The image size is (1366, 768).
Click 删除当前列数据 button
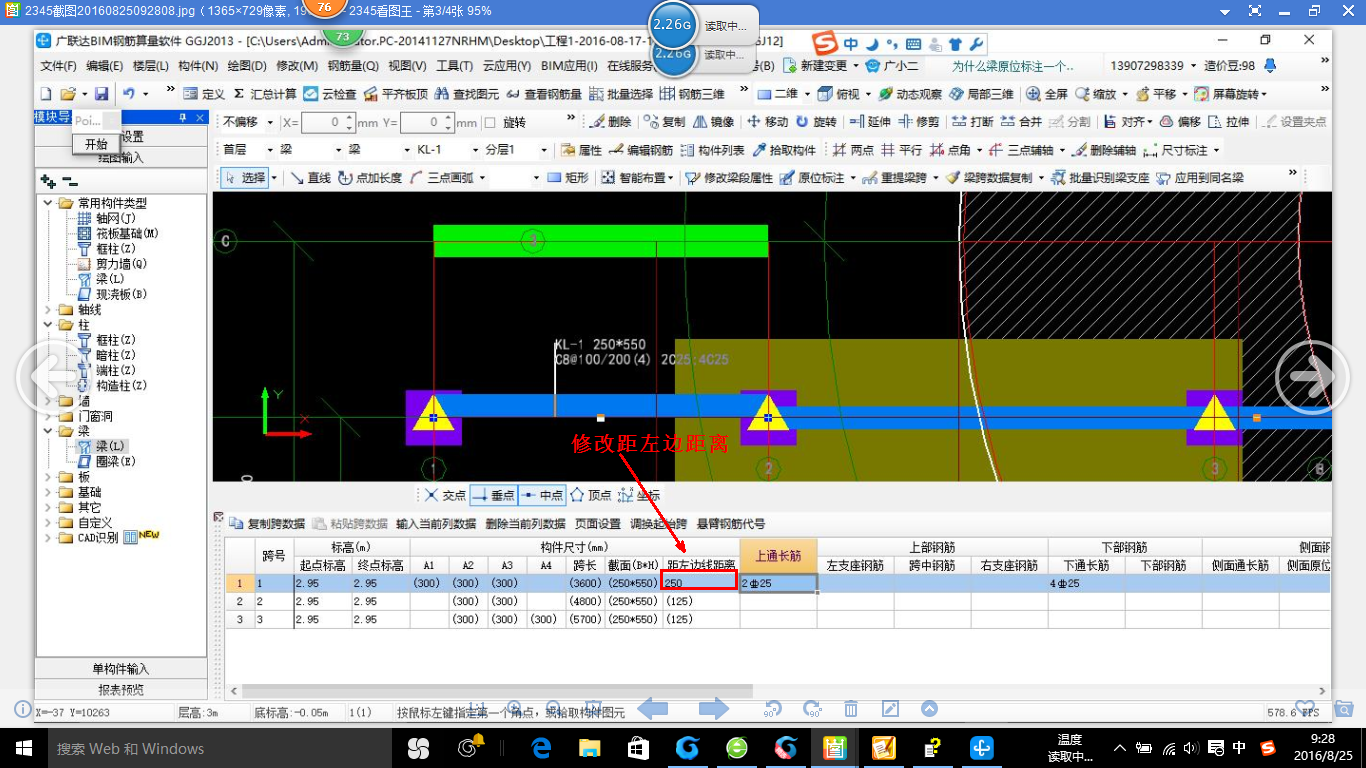[525, 523]
